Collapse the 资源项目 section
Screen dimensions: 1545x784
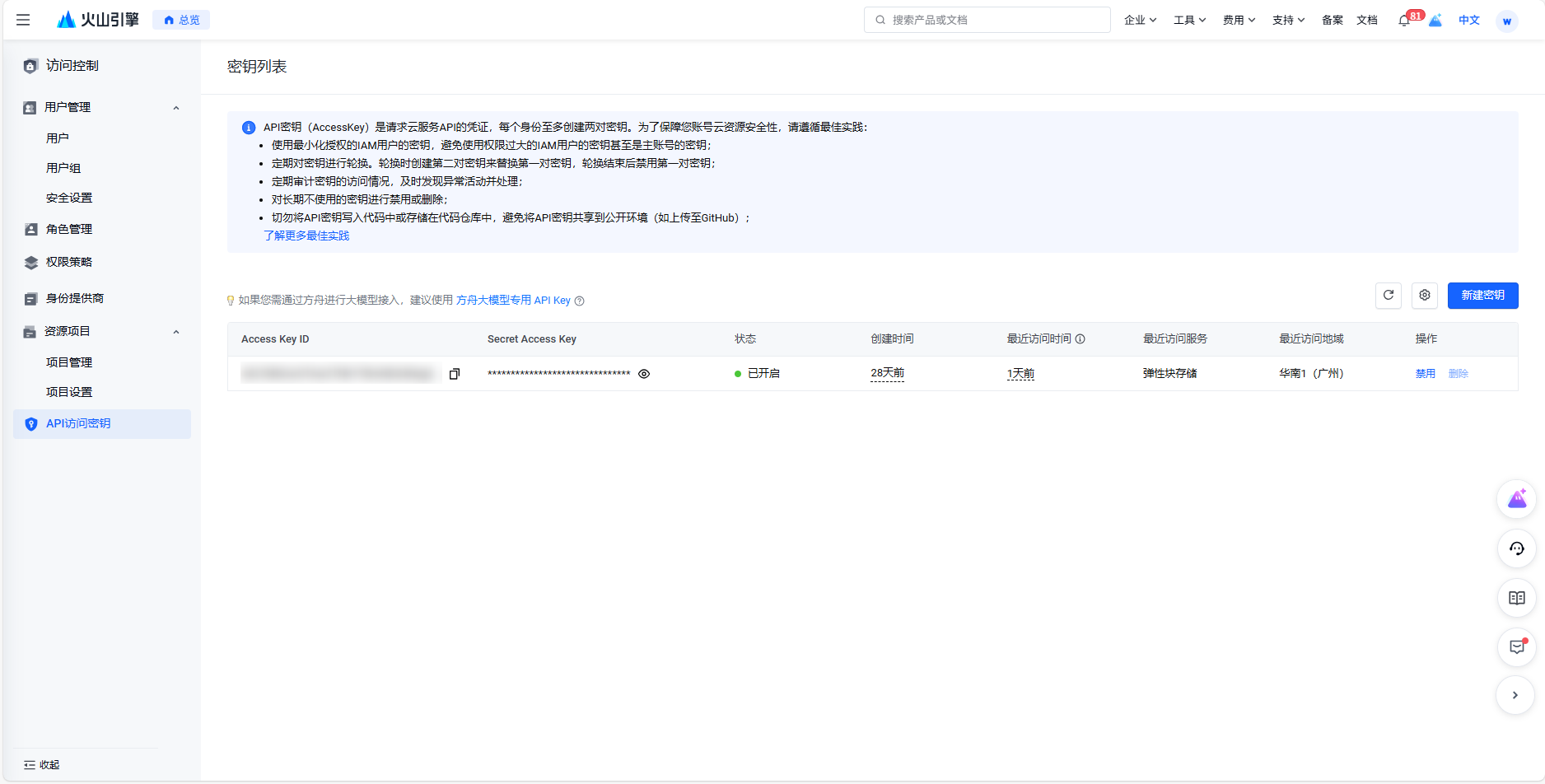[175, 332]
